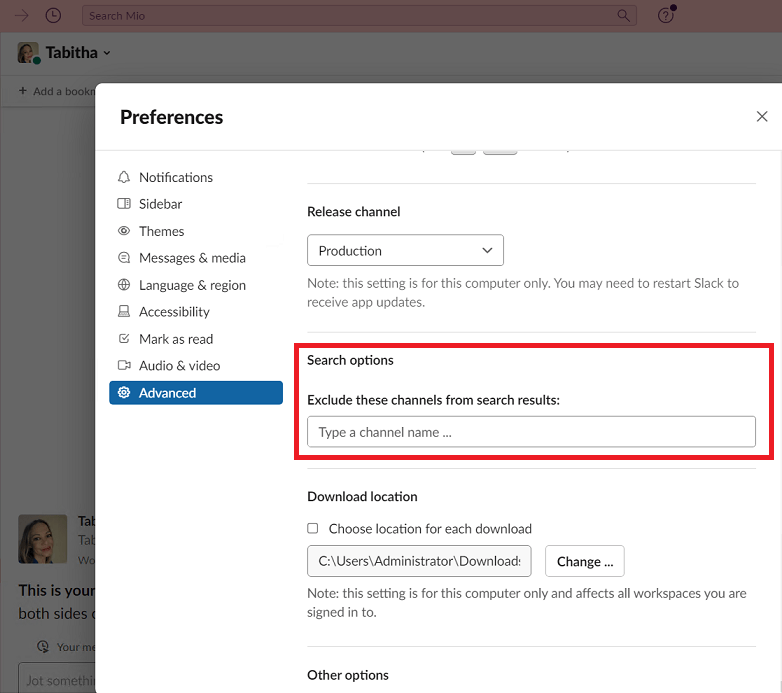Click the exclude channels name field

[531, 432]
